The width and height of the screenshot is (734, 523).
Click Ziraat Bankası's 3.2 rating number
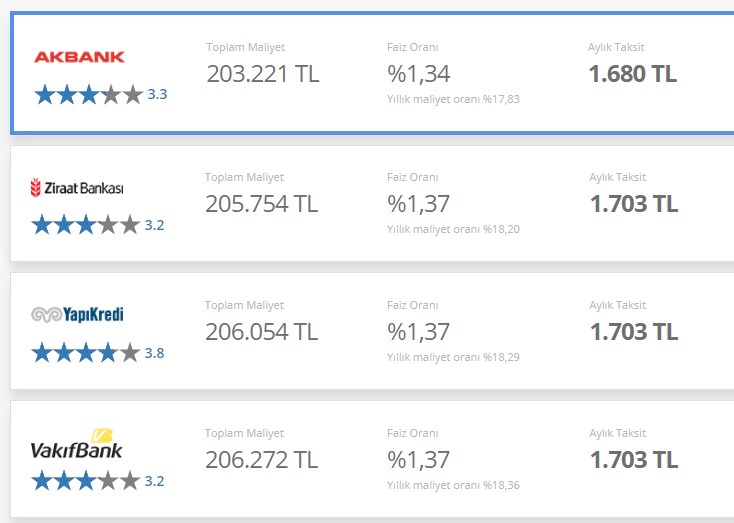154,225
